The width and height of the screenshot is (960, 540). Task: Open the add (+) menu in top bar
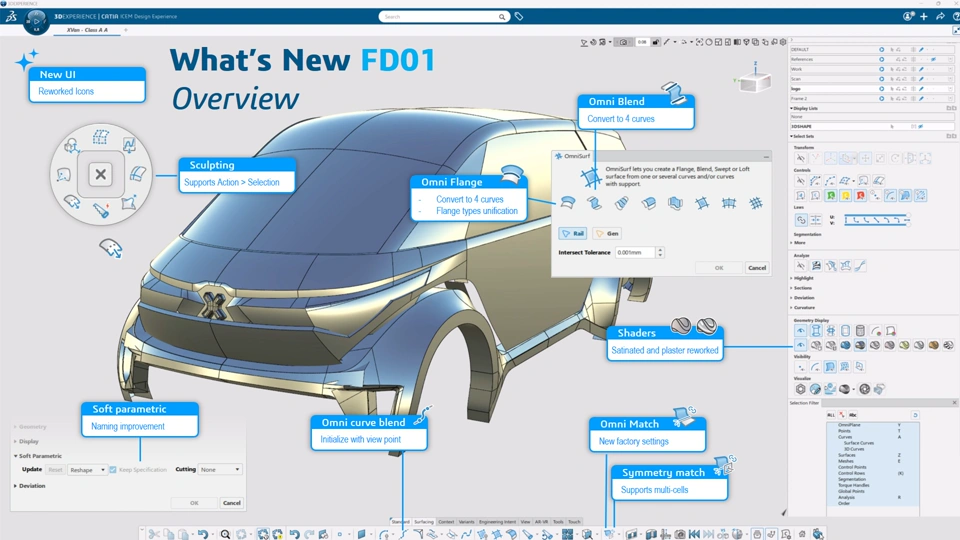924,17
